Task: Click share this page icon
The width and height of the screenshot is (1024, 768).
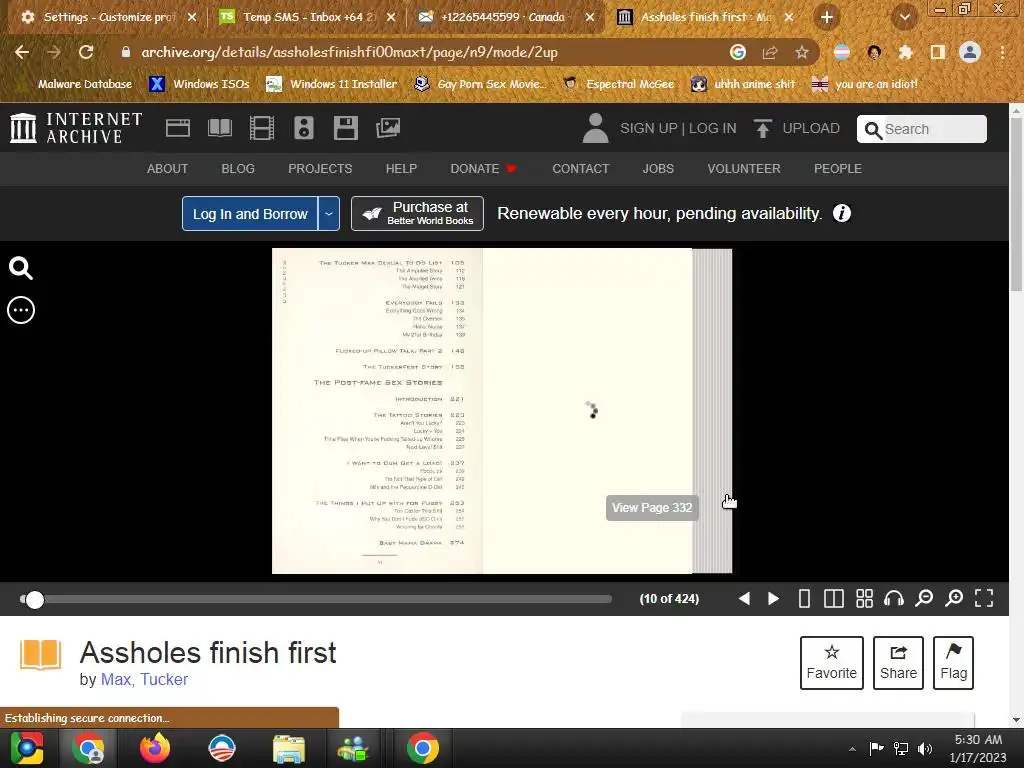Action: (770, 52)
